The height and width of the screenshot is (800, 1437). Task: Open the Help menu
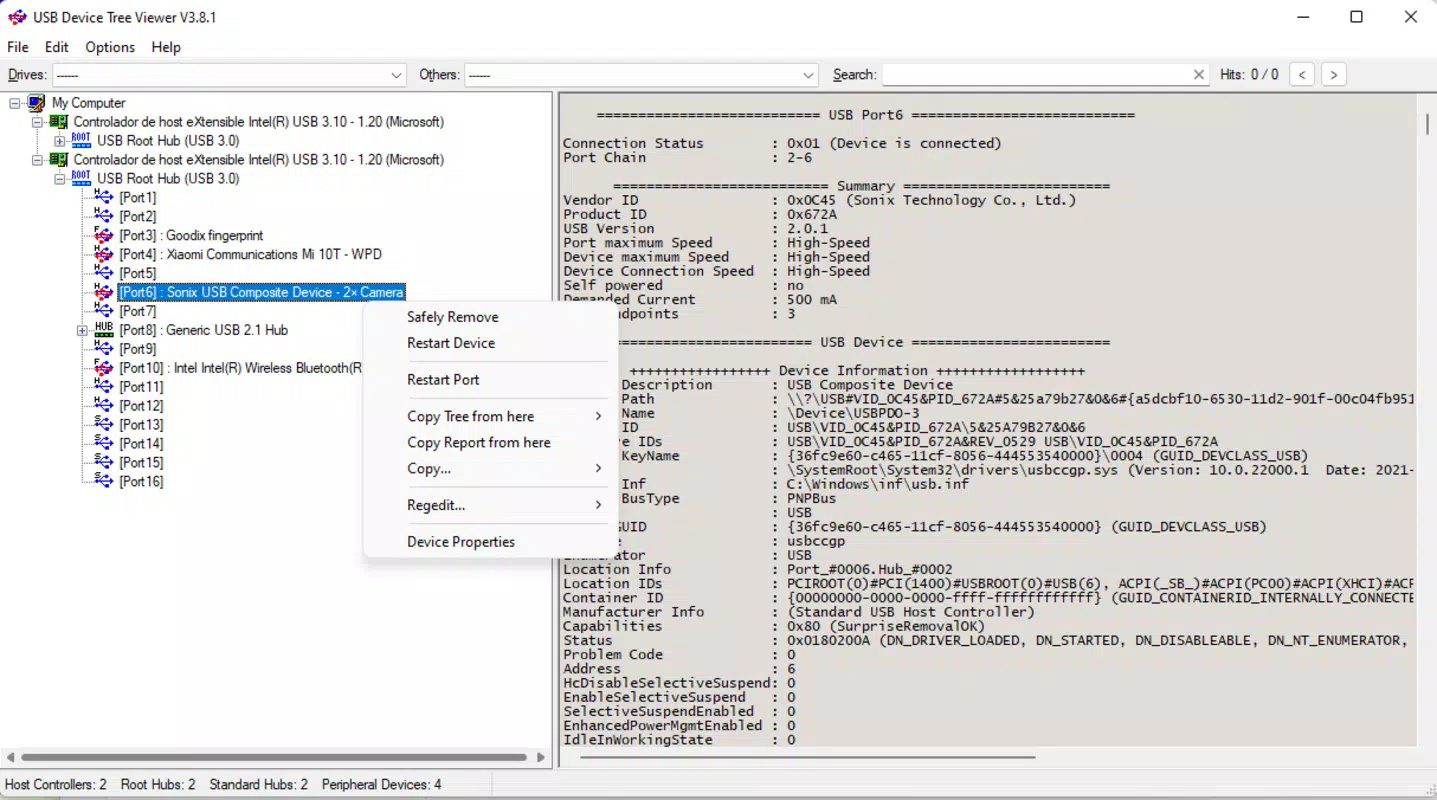coord(166,47)
